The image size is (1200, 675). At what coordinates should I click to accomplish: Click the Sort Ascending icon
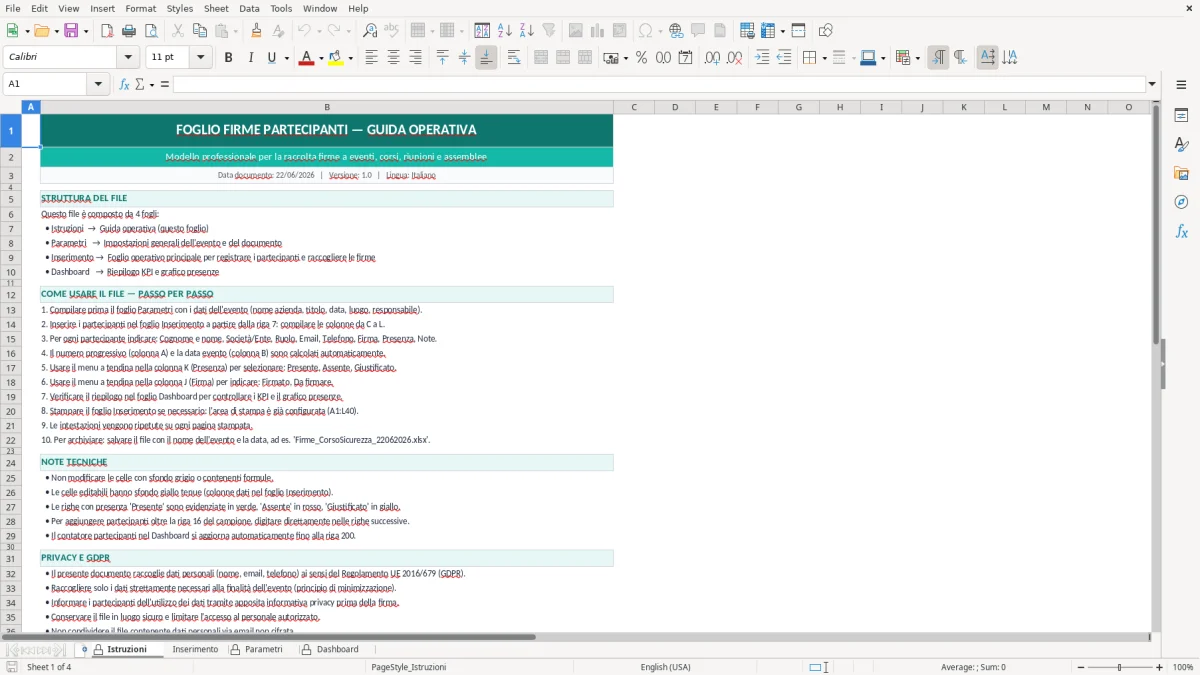[x=505, y=31]
